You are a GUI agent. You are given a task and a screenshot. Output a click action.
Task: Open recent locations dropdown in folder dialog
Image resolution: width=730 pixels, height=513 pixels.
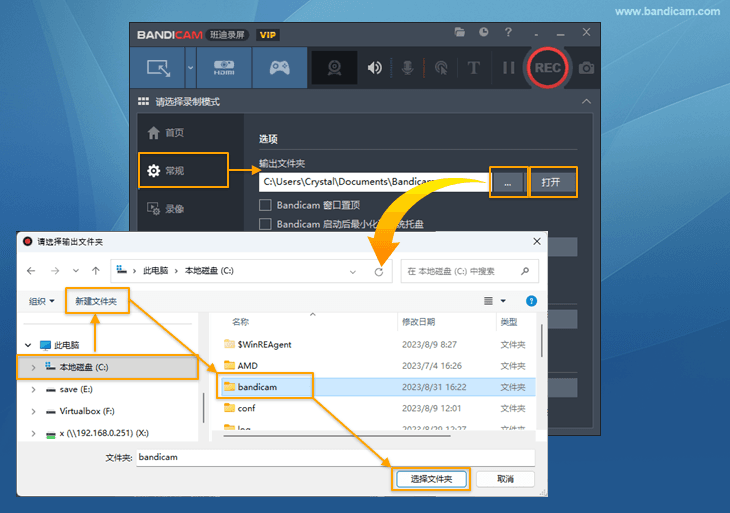(75, 271)
